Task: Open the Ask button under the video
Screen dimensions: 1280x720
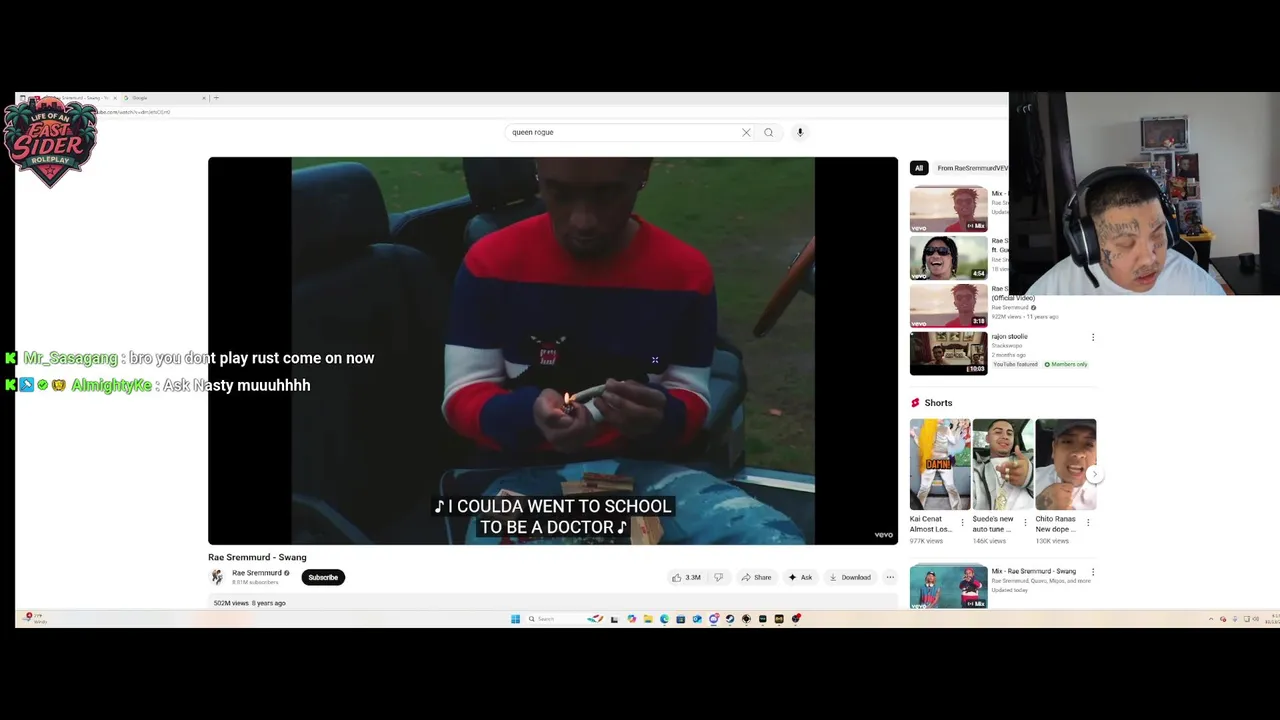Action: (x=800, y=577)
